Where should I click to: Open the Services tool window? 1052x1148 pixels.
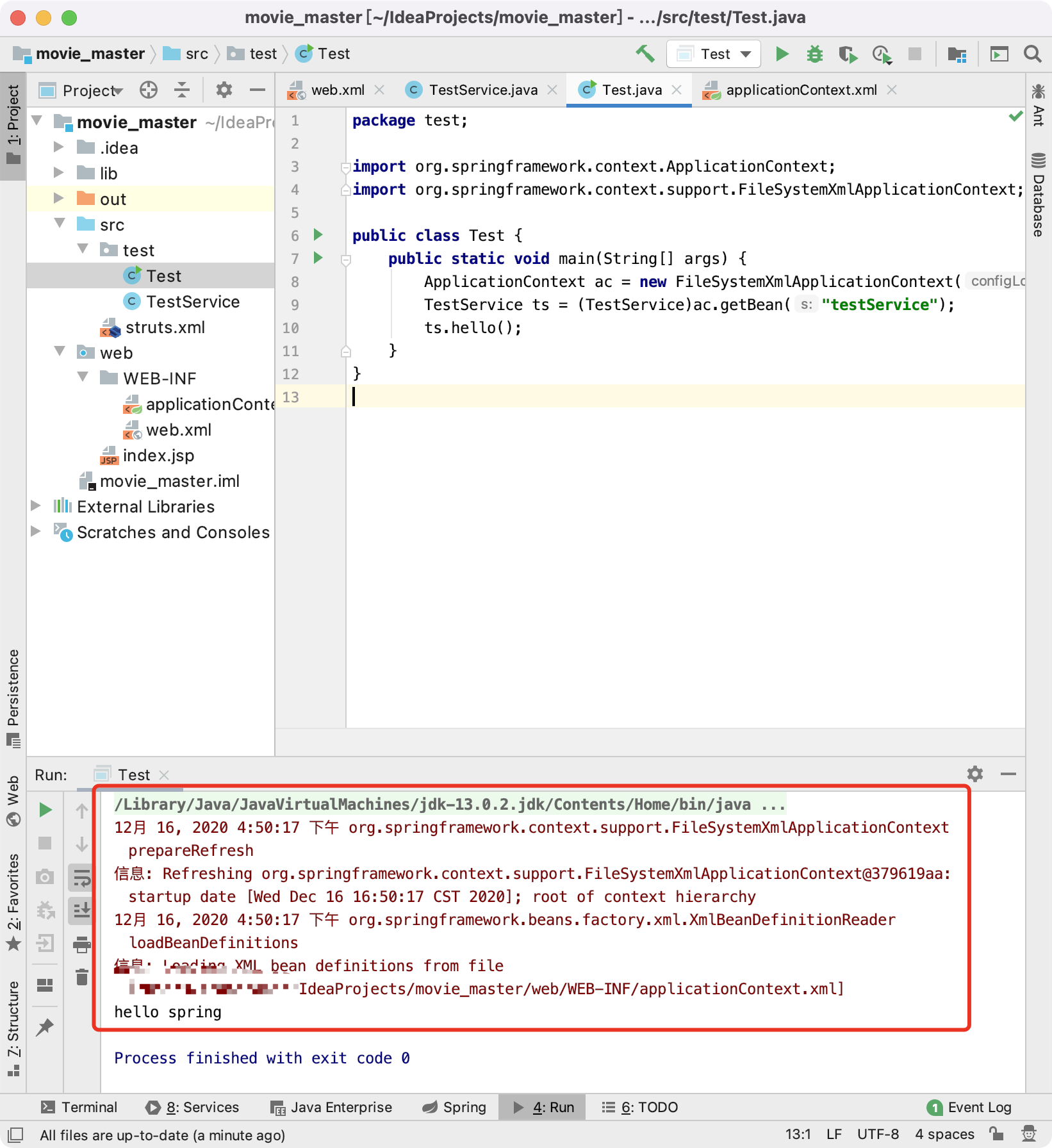192,1107
